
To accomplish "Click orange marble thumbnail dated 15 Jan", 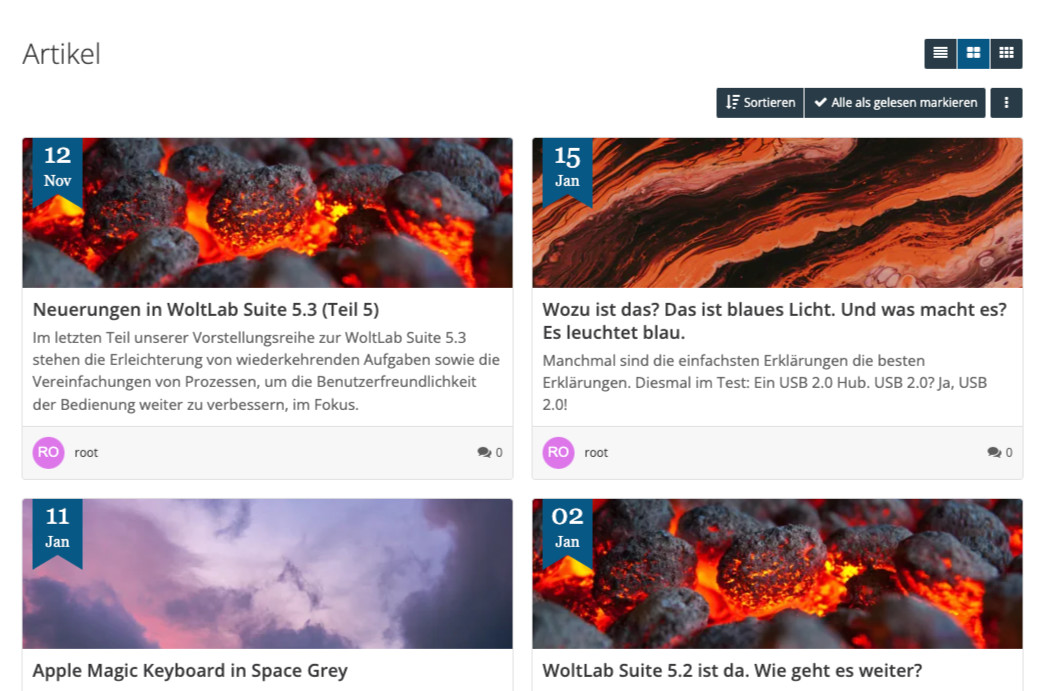I will pyautogui.click(x=777, y=213).
